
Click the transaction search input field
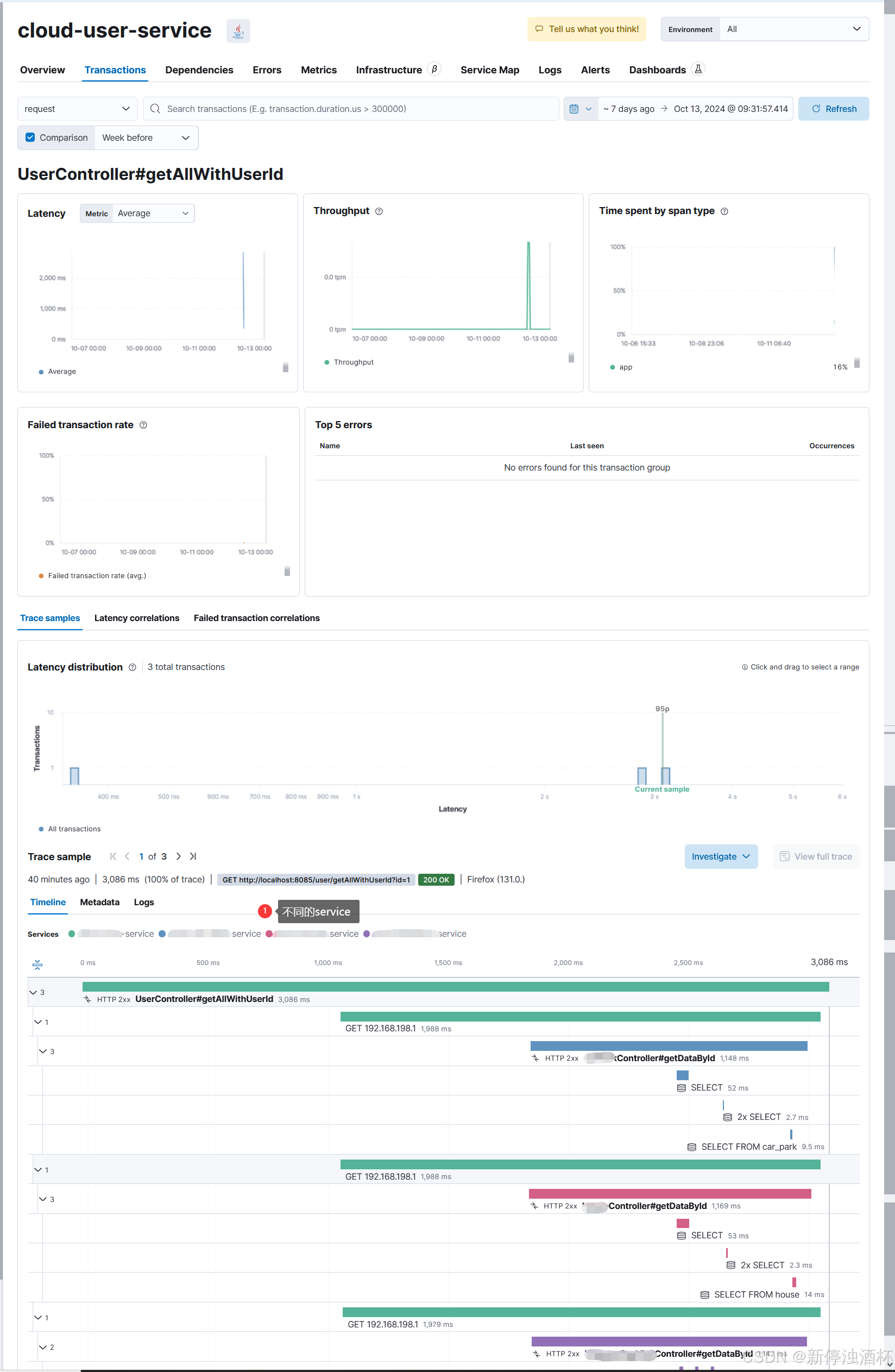click(351, 108)
